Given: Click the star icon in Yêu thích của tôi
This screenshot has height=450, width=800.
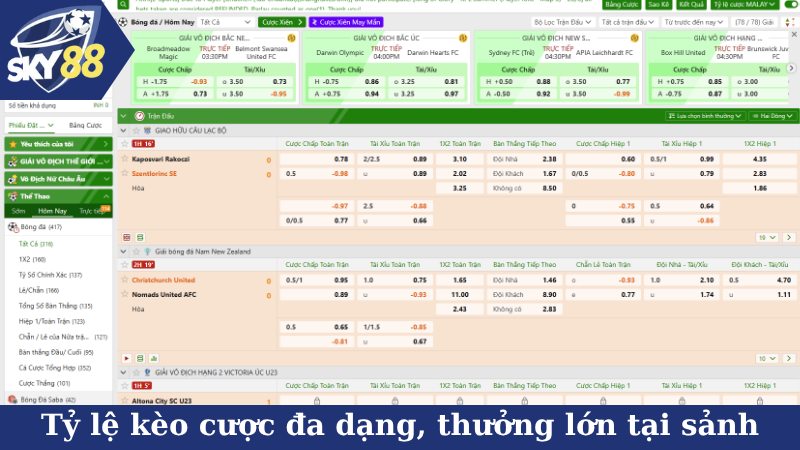Looking at the screenshot, I should pyautogui.click(x=13, y=144).
